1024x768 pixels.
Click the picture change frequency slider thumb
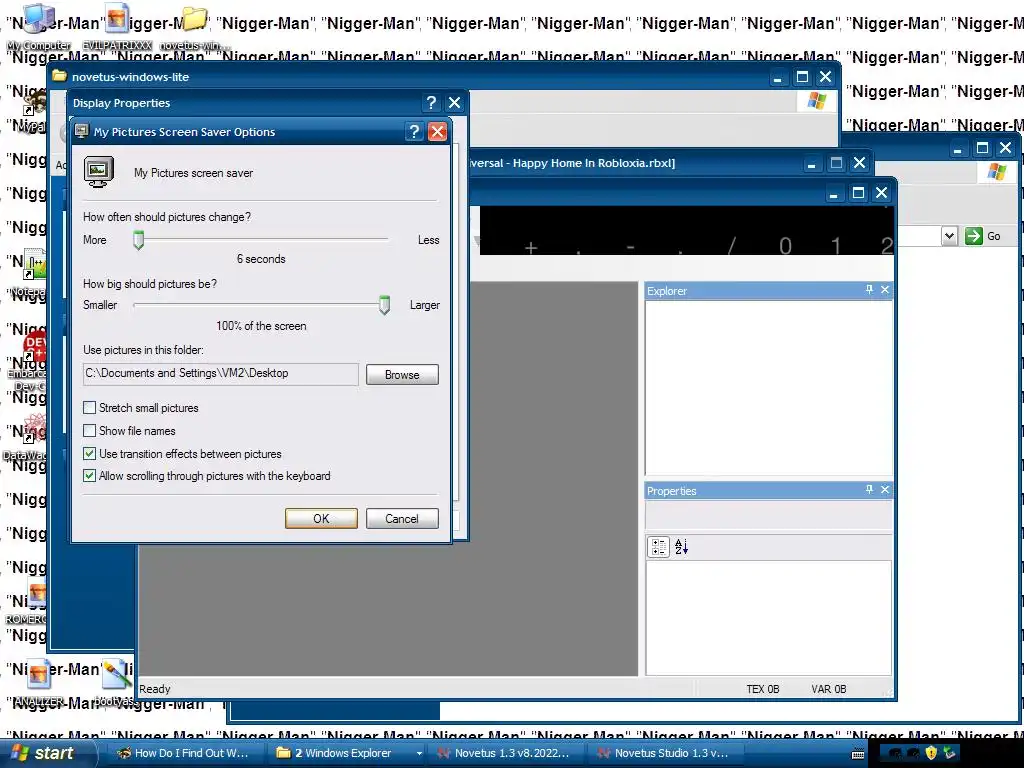[138, 240]
